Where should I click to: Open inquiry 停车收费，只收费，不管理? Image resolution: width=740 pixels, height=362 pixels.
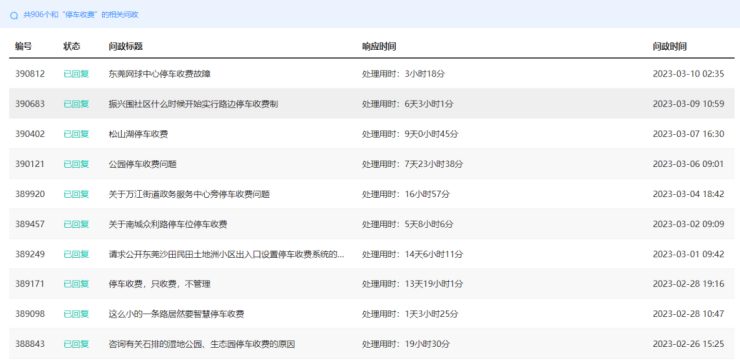(159, 284)
